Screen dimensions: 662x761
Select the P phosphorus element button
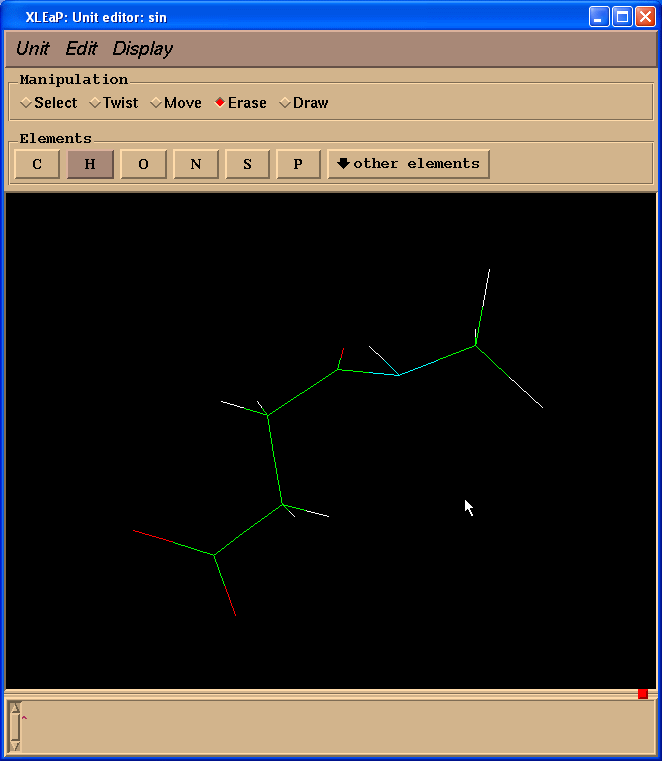(x=298, y=164)
